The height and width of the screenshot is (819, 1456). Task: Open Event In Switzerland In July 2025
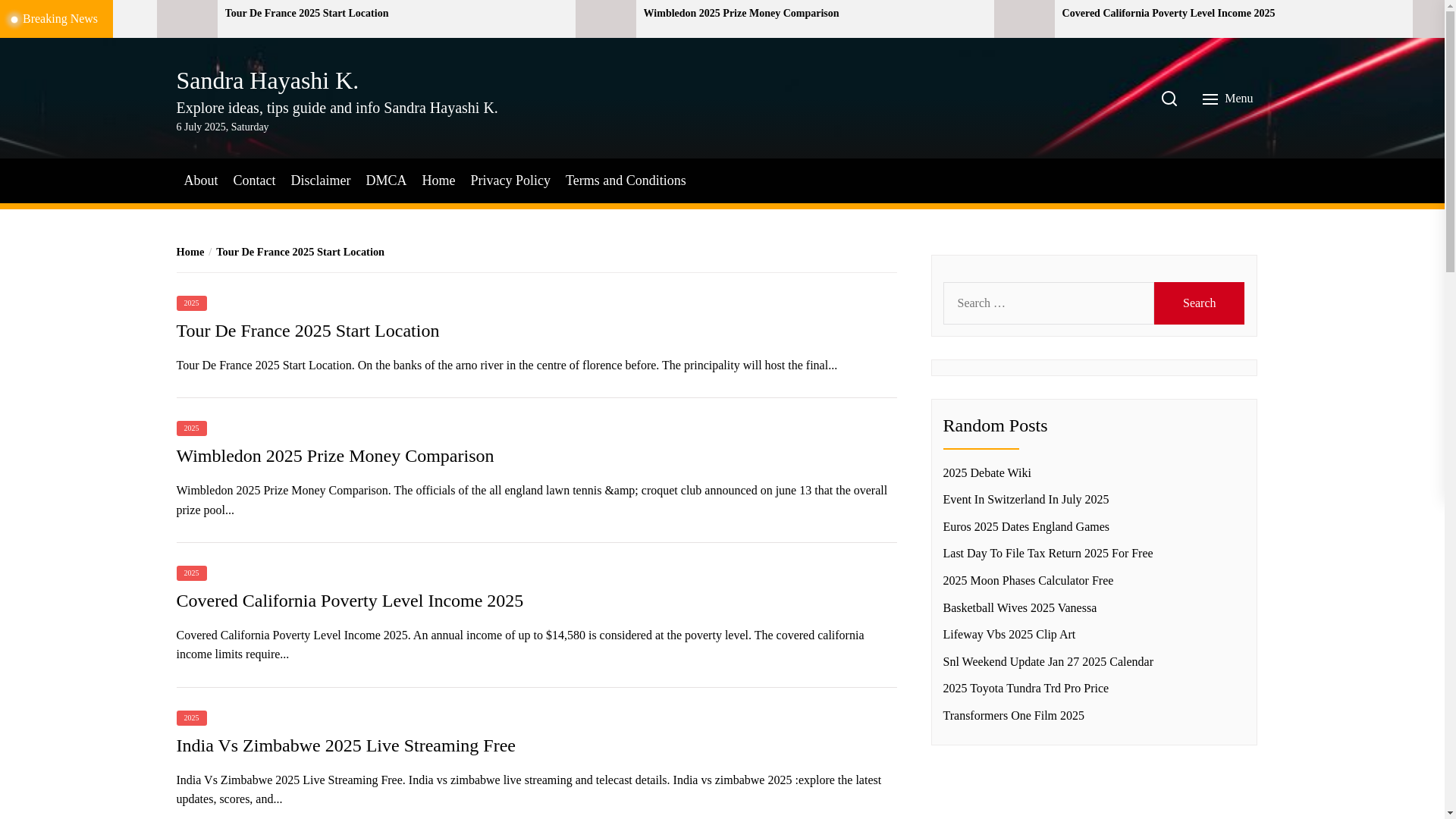[1025, 500]
